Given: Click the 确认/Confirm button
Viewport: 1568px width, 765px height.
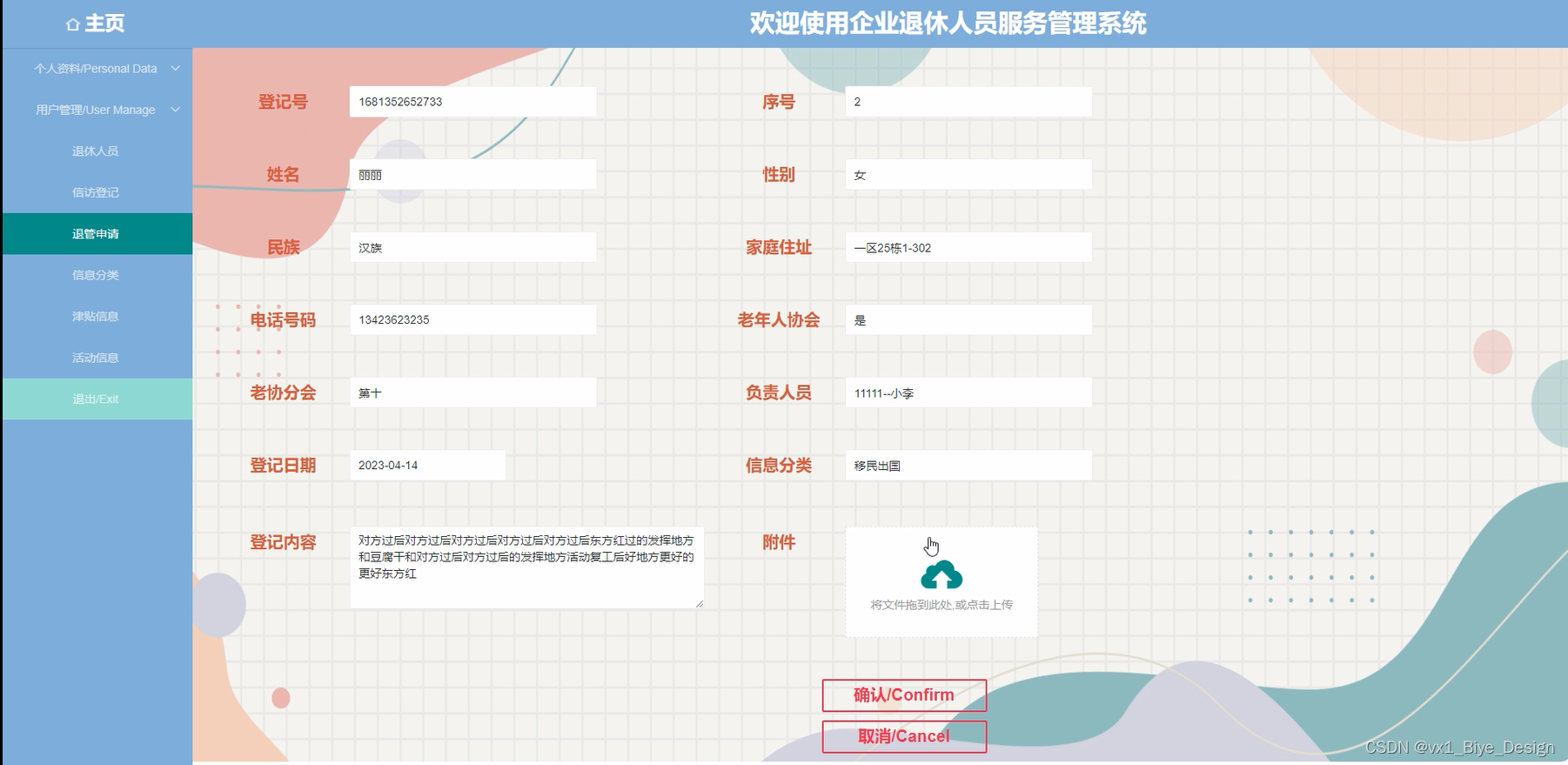Looking at the screenshot, I should click(904, 695).
